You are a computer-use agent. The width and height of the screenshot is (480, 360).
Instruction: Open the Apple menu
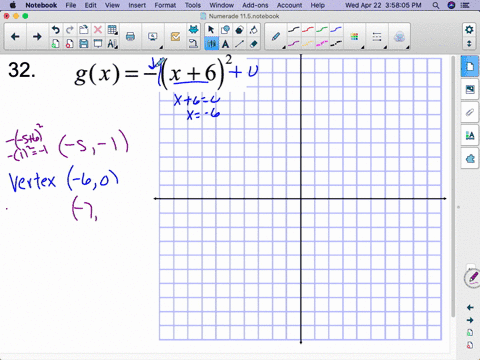coord(12,5)
